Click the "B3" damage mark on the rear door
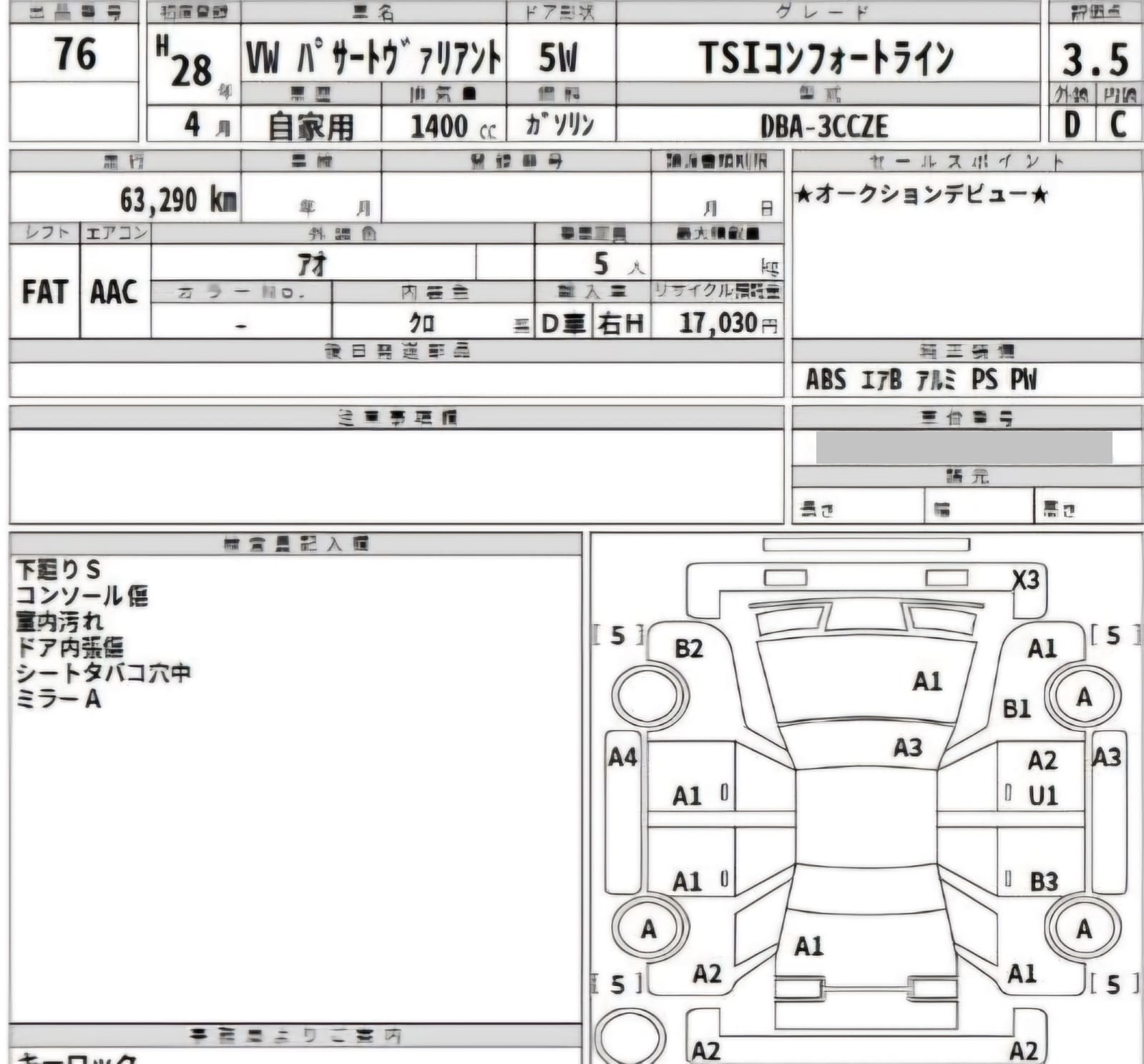 coord(1044,882)
